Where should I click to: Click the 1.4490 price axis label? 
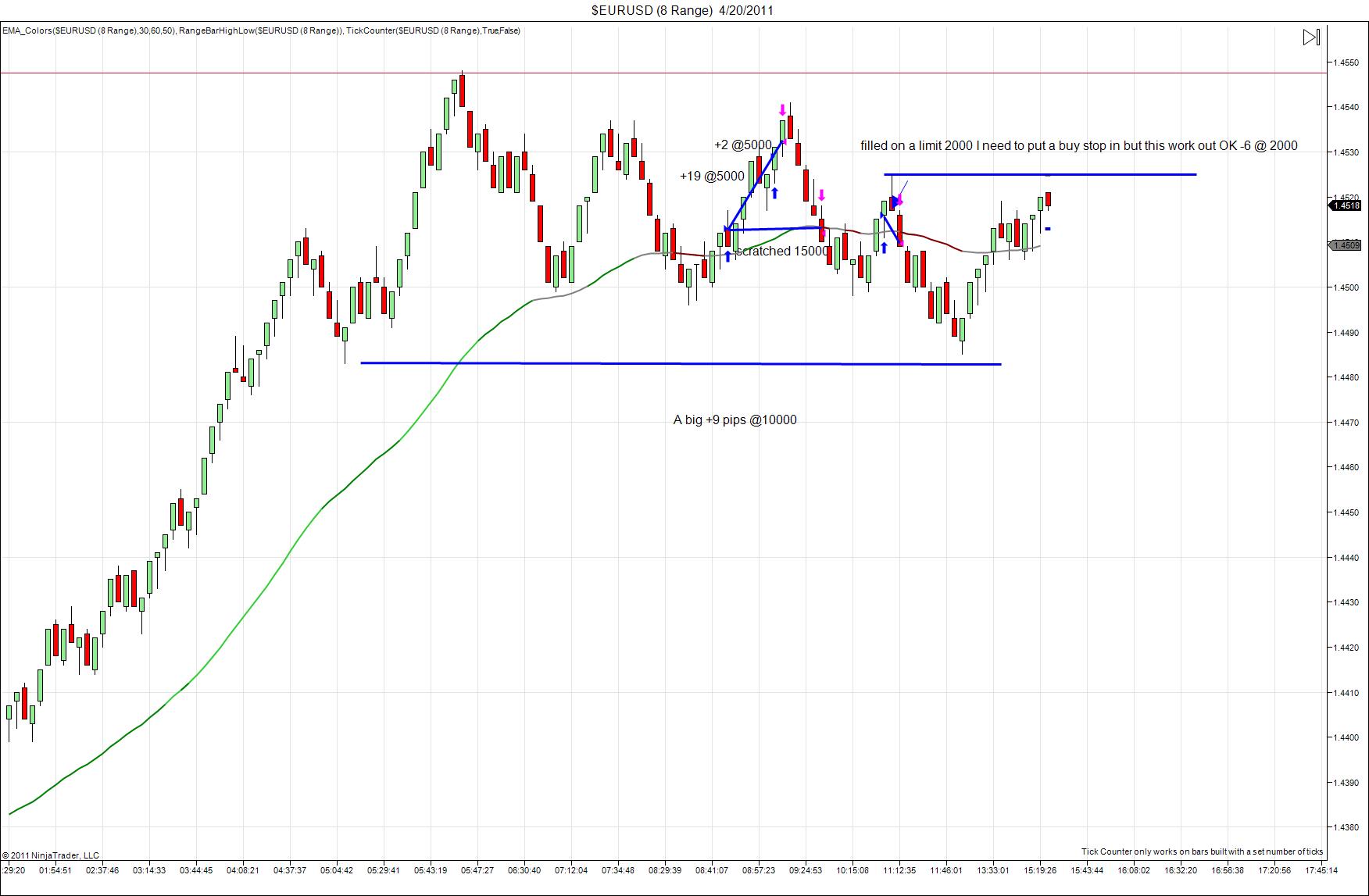coord(1346,333)
